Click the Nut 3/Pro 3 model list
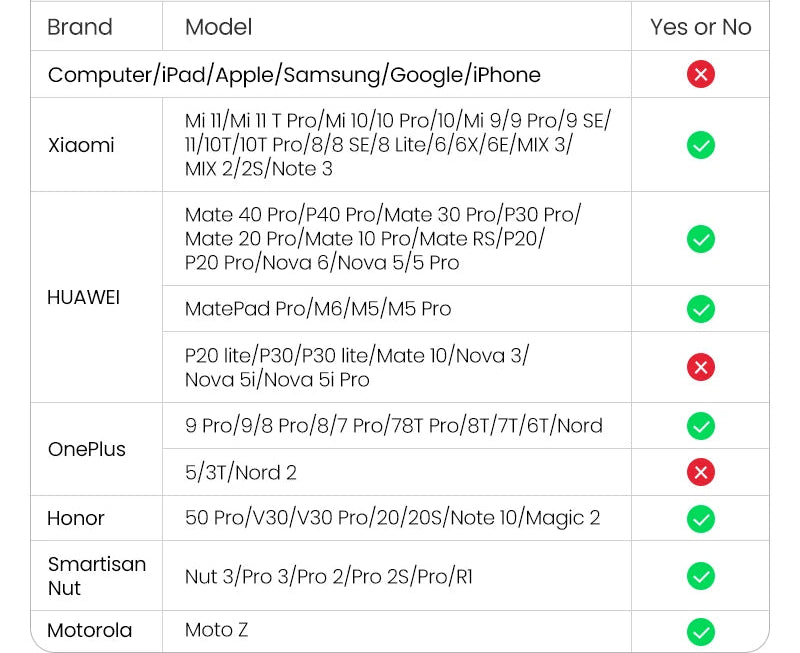This screenshot has height=653, width=800. [329, 576]
